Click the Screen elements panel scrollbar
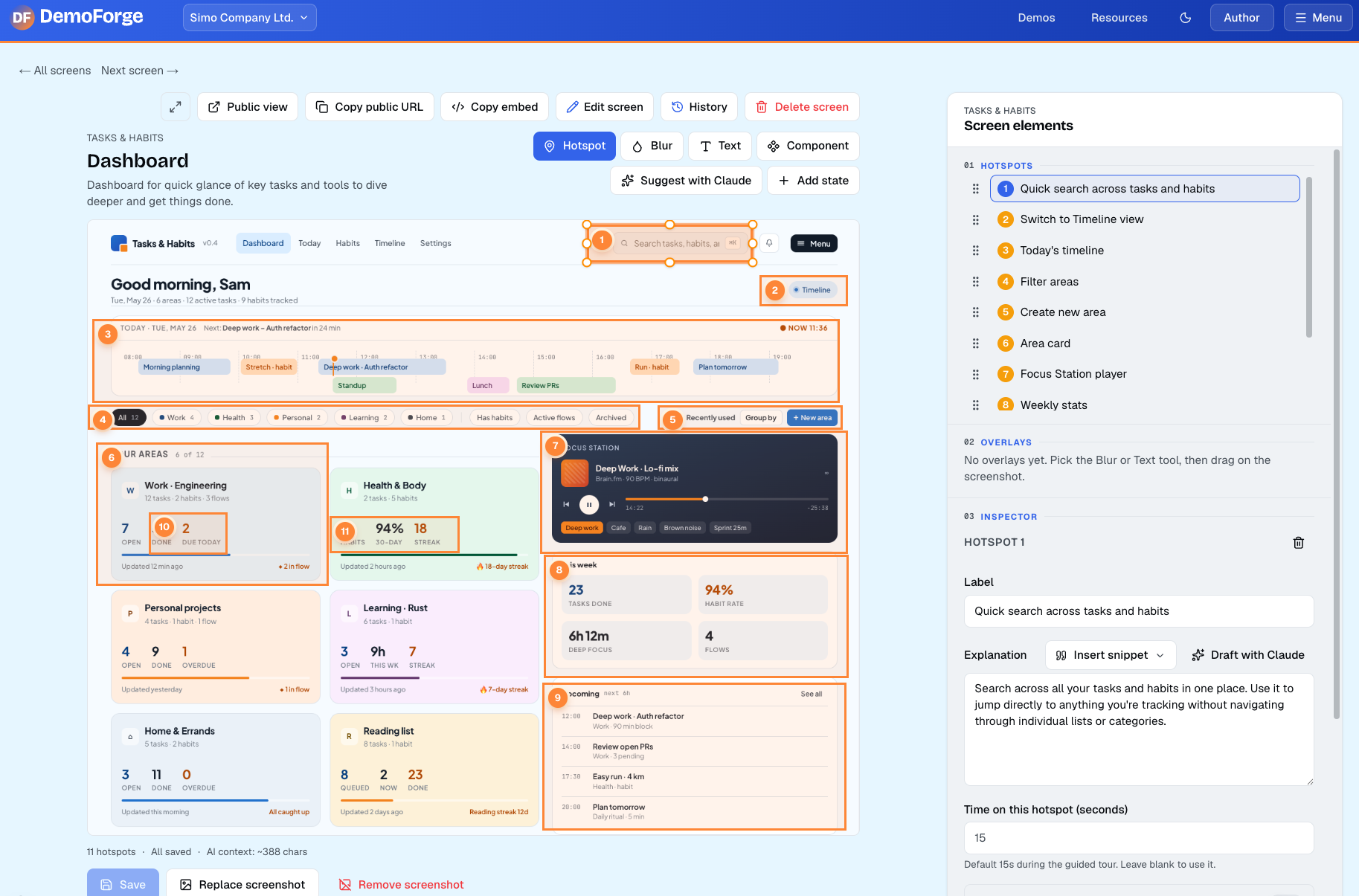The image size is (1359, 896). click(x=1337, y=435)
